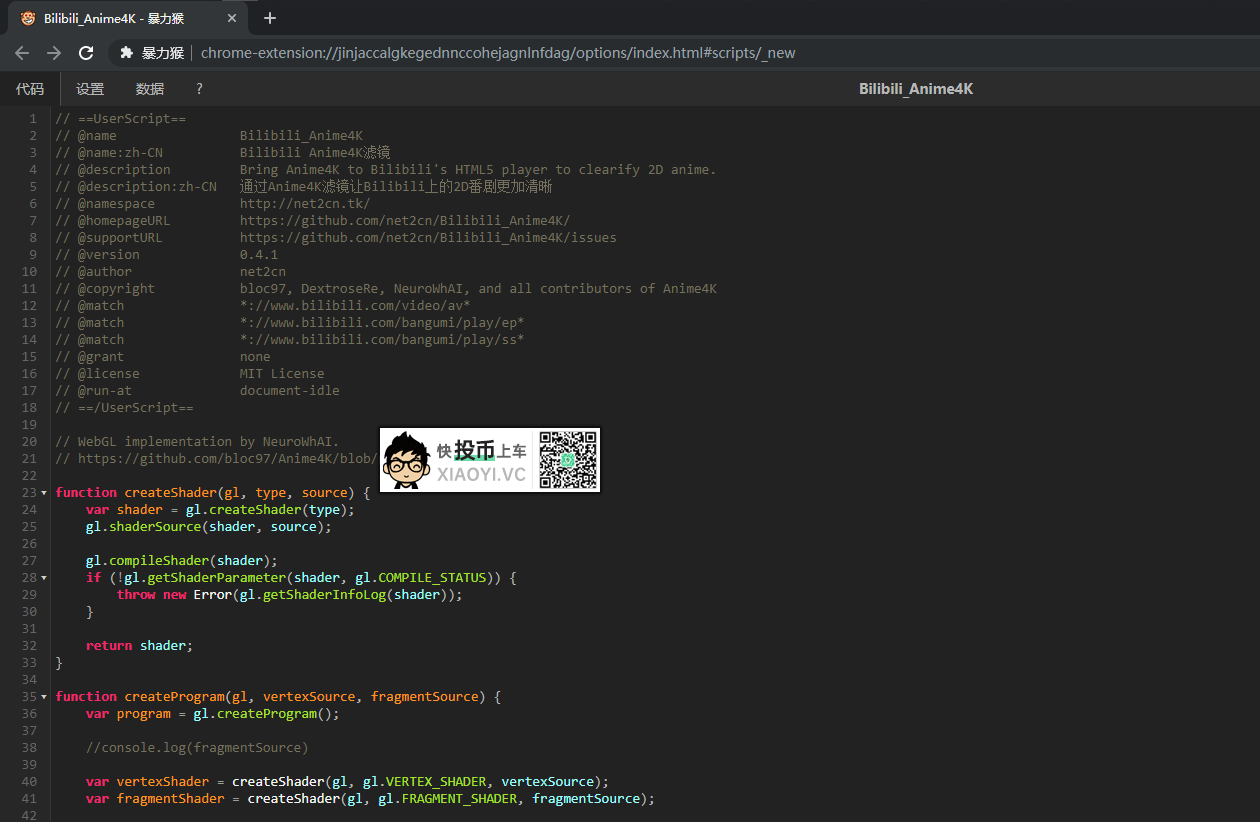The image size is (1260, 822).
Task: Click the browser forward arrow button
Action: (54, 53)
